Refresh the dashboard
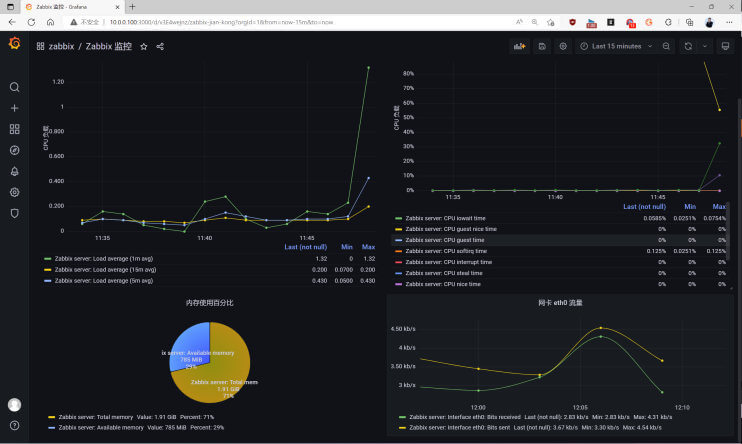Image resolution: width=742 pixels, height=444 pixels. (688, 46)
